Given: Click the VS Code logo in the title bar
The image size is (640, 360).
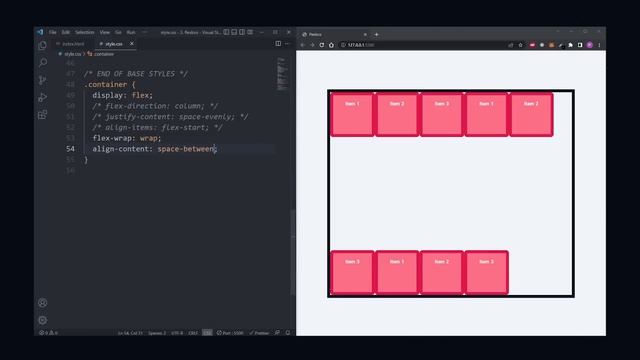Looking at the screenshot, I should pos(40,32).
